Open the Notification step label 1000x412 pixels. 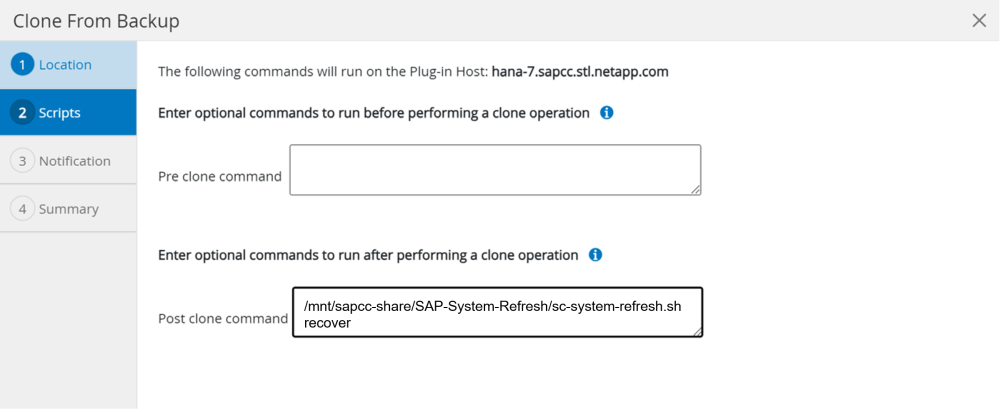coord(75,161)
